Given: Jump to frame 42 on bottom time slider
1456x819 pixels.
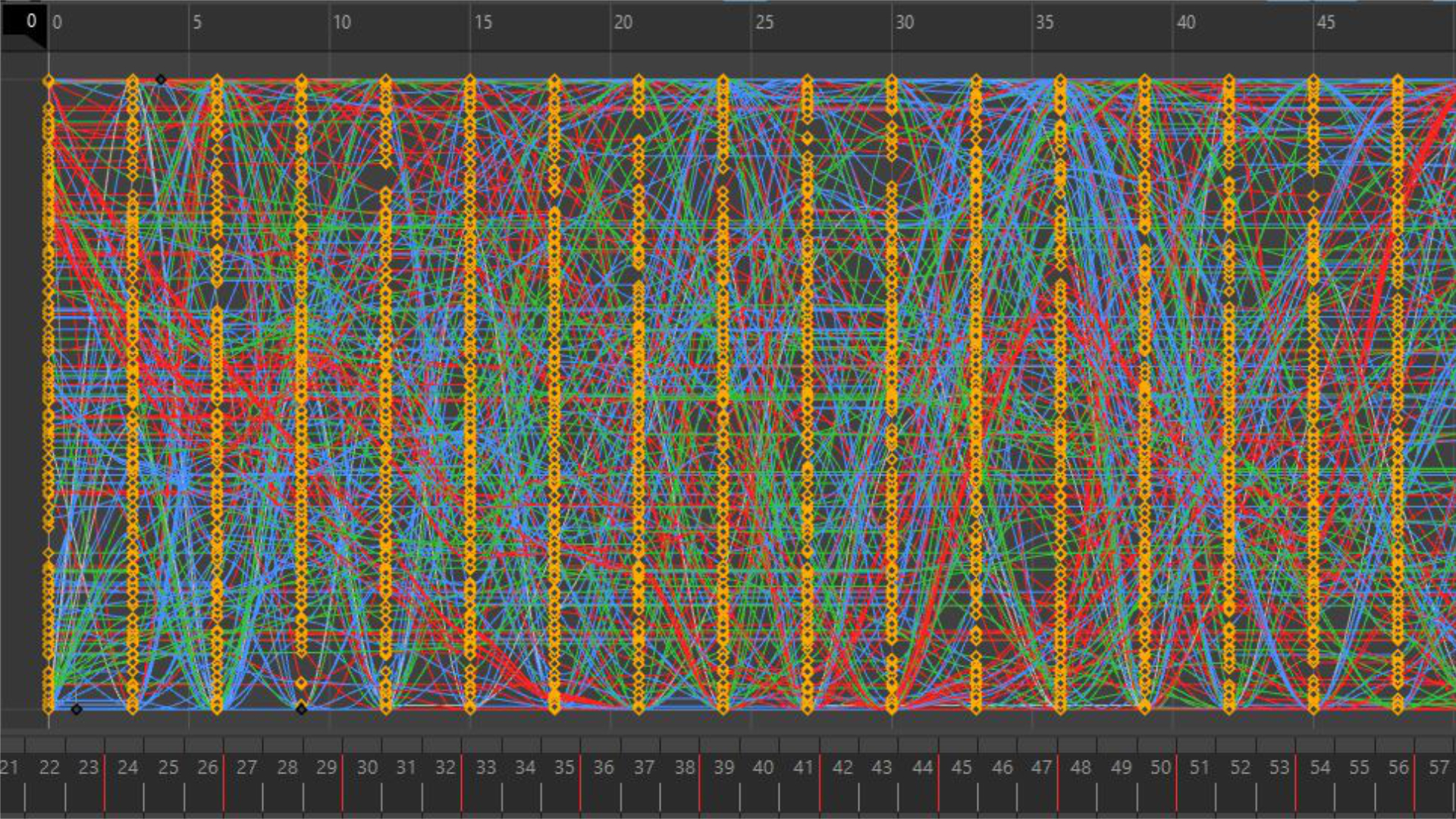Looking at the screenshot, I should [x=842, y=767].
